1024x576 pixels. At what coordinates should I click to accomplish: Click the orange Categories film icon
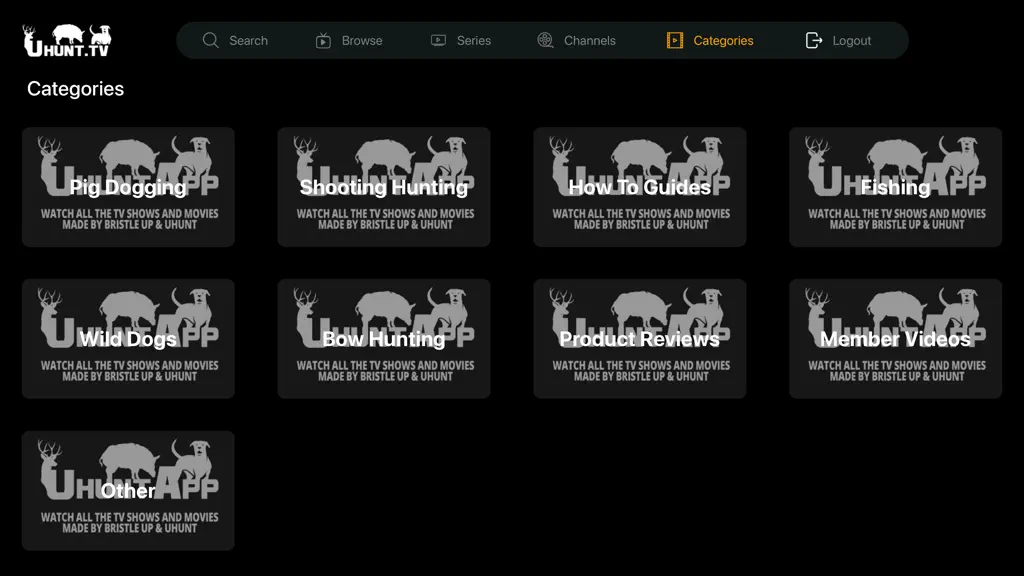pos(675,40)
